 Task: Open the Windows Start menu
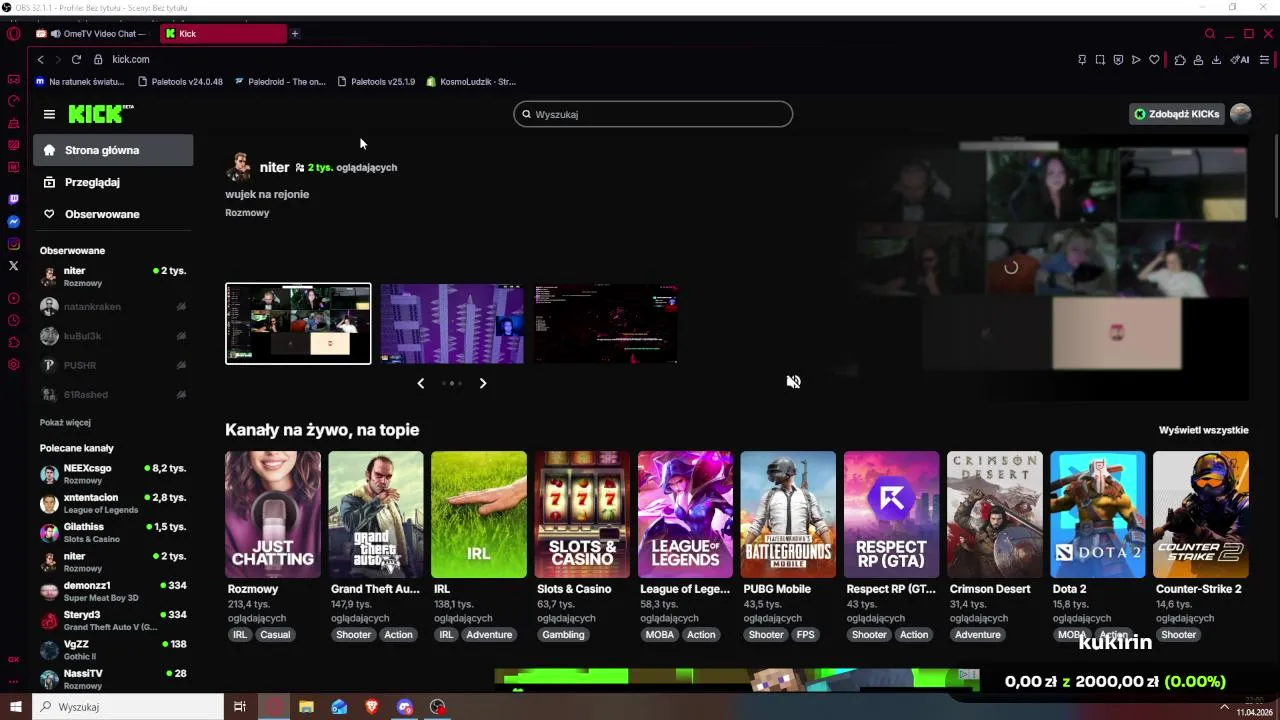click(x=16, y=707)
